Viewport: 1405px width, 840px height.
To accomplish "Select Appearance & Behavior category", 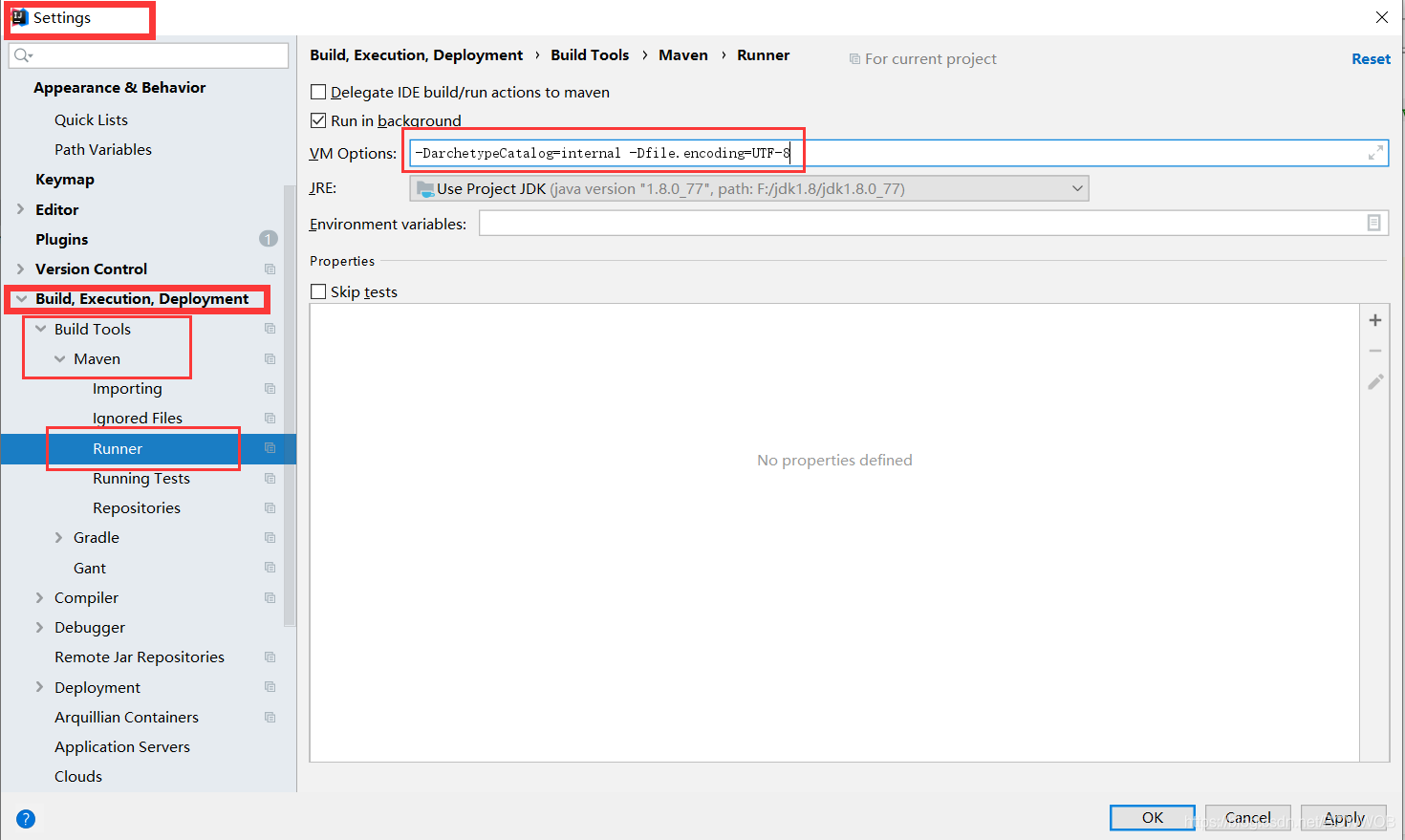I will 119,88.
